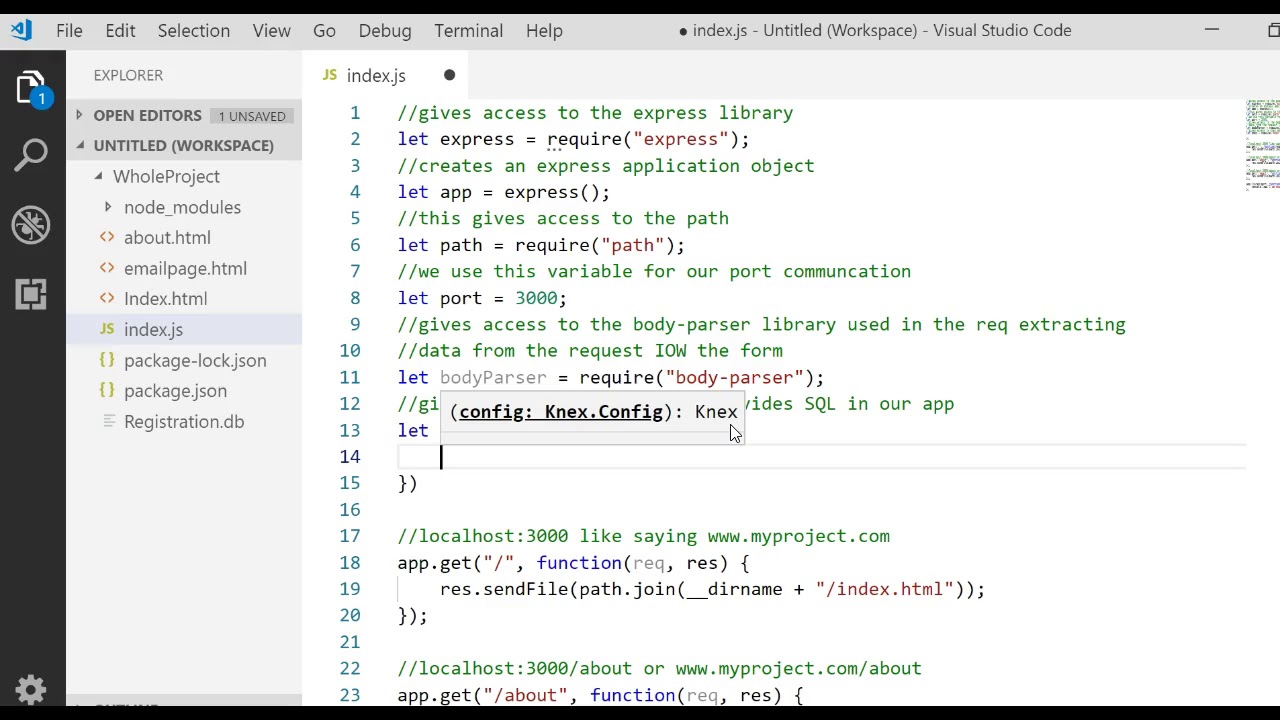Screen dimensions: 1280x720
Task: Open the Extensions view icon
Action: pos(32,294)
